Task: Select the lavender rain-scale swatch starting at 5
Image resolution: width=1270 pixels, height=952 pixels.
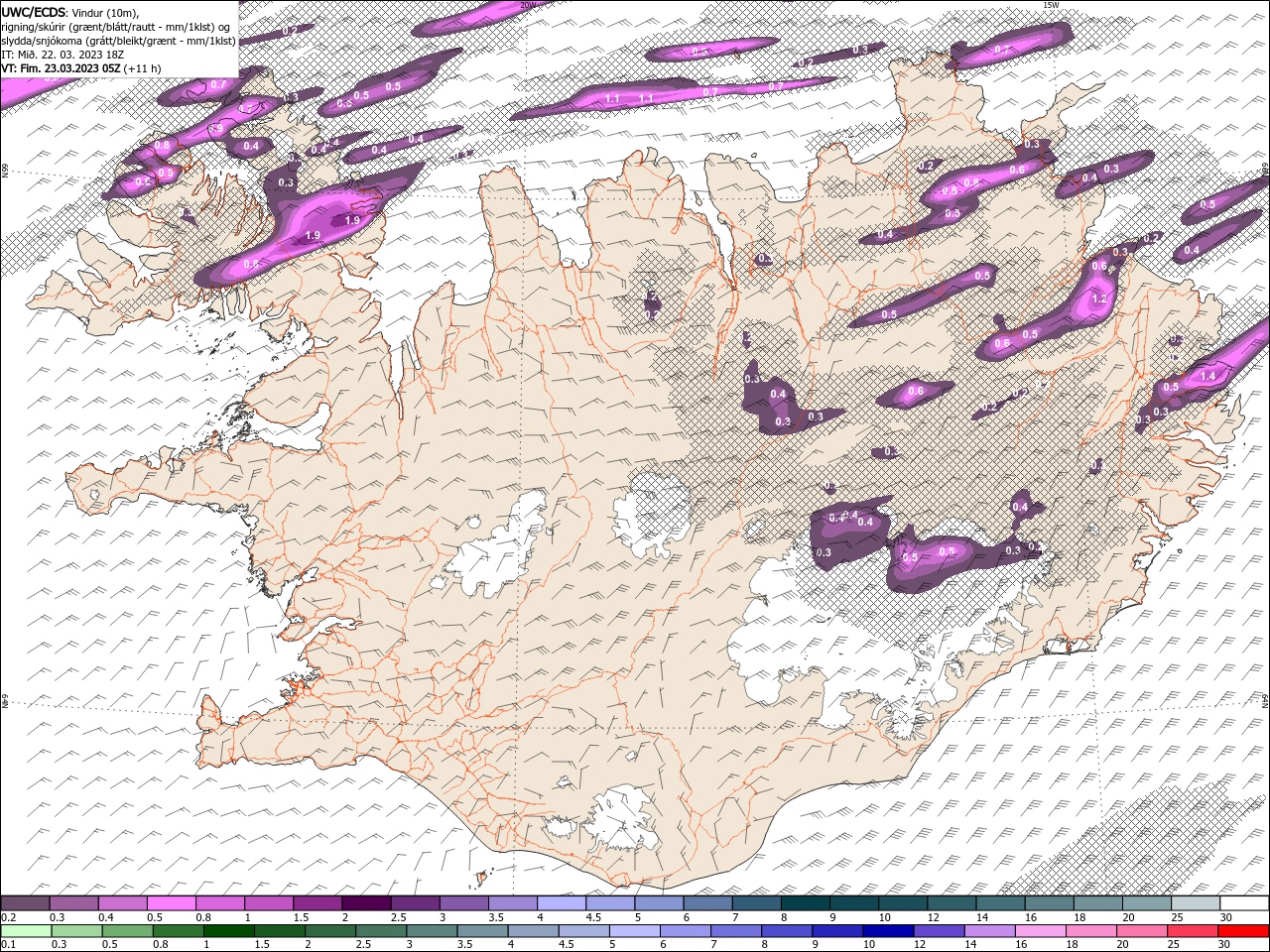Action: pyautogui.click(x=634, y=931)
